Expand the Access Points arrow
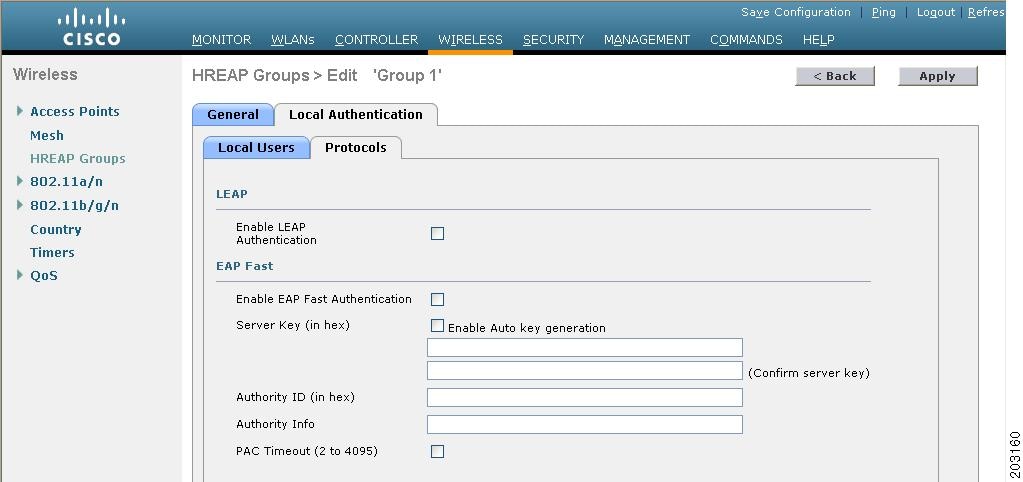Image resolution: width=1023 pixels, height=482 pixels. point(20,111)
